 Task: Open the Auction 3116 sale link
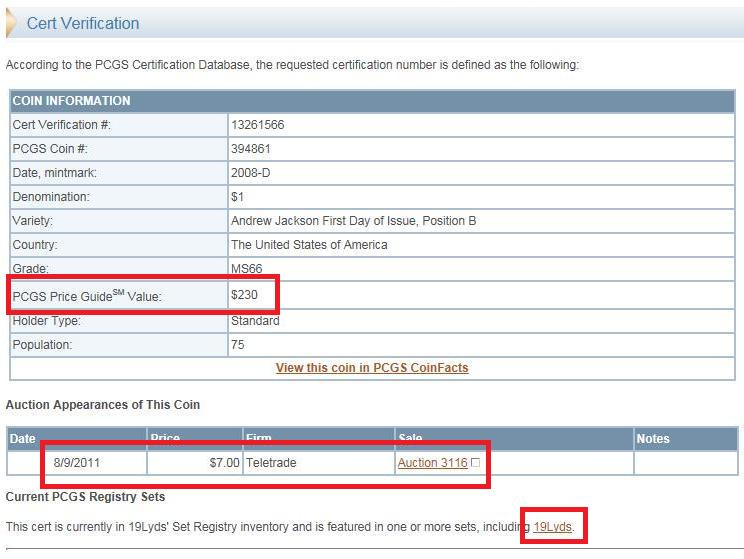[432, 463]
